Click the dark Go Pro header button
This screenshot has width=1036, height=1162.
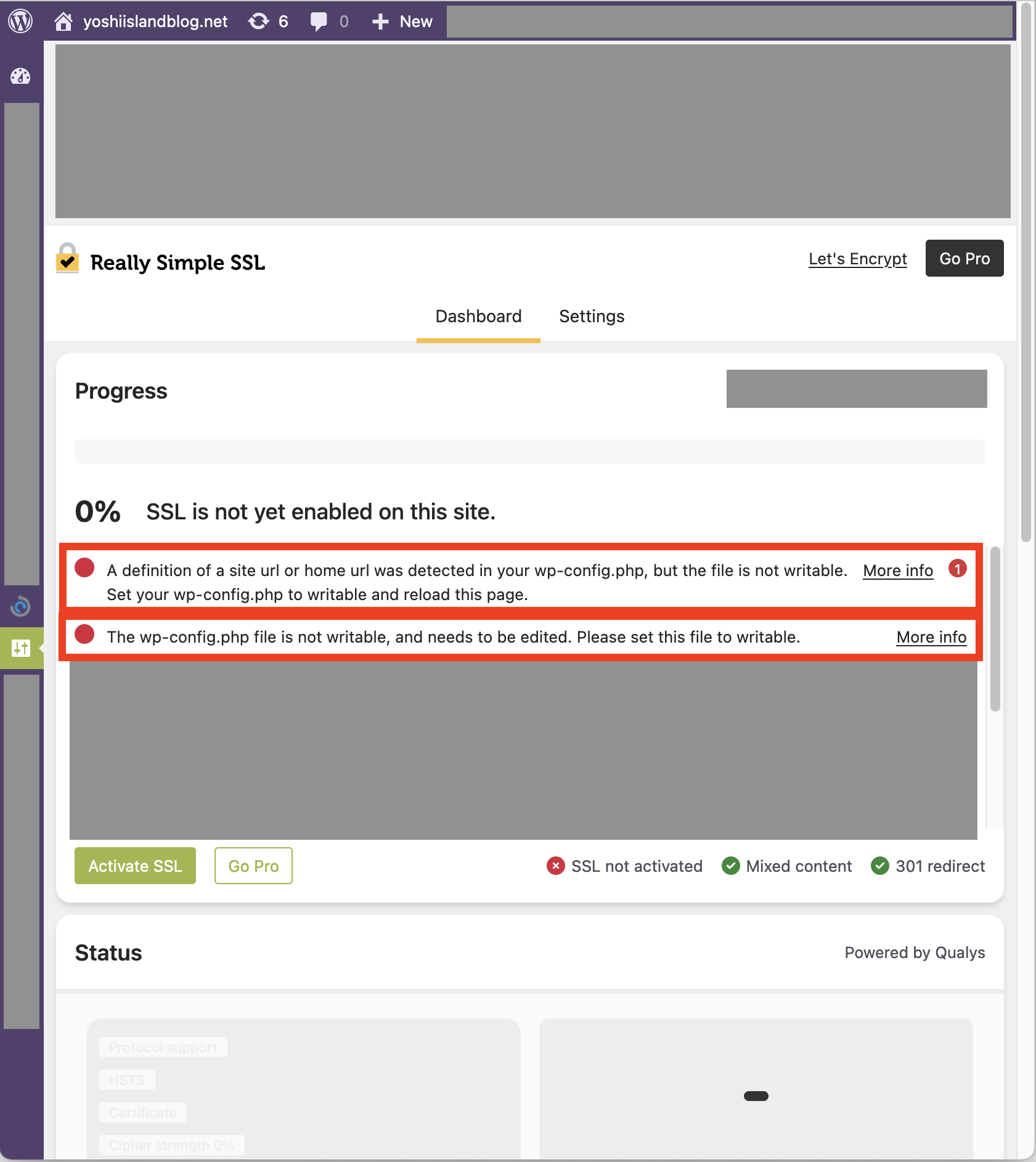[x=964, y=258]
